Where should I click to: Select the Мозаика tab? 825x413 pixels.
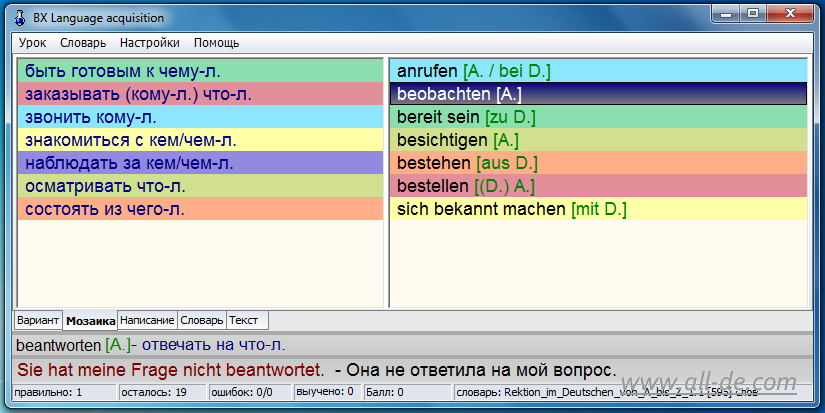pyautogui.click(x=90, y=321)
